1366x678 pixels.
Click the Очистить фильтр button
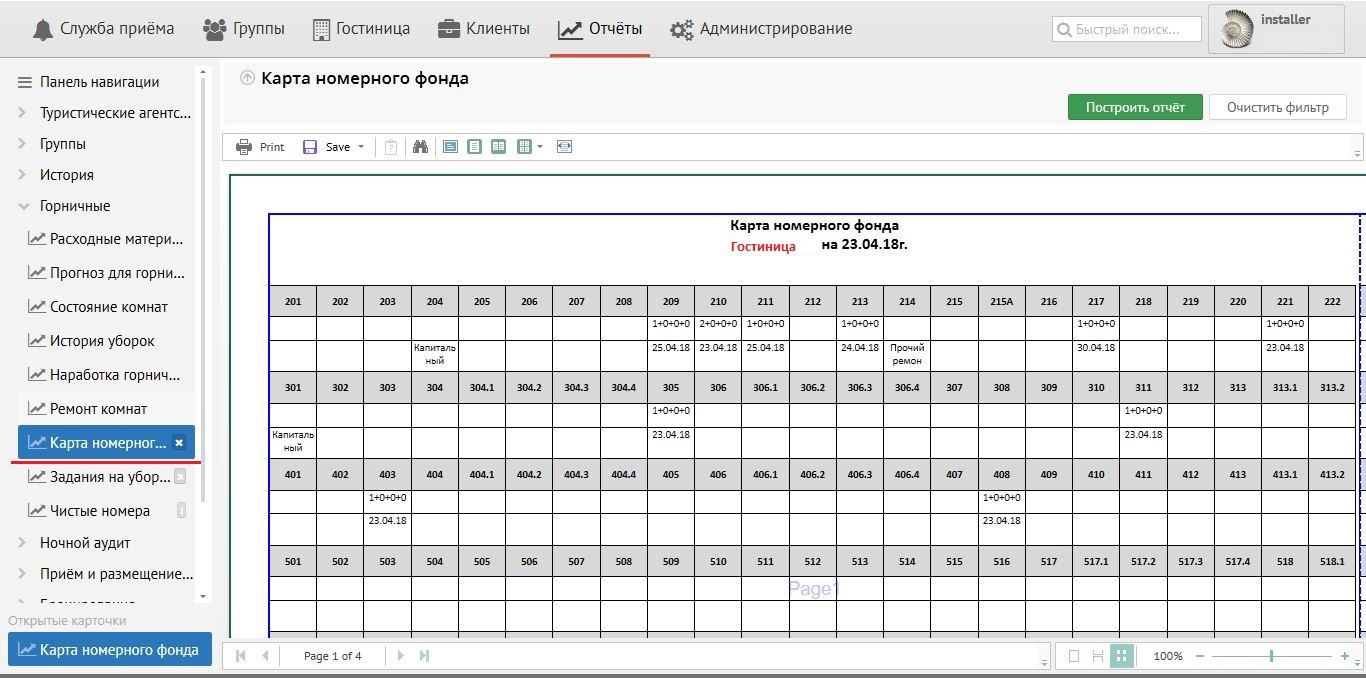[1277, 107]
